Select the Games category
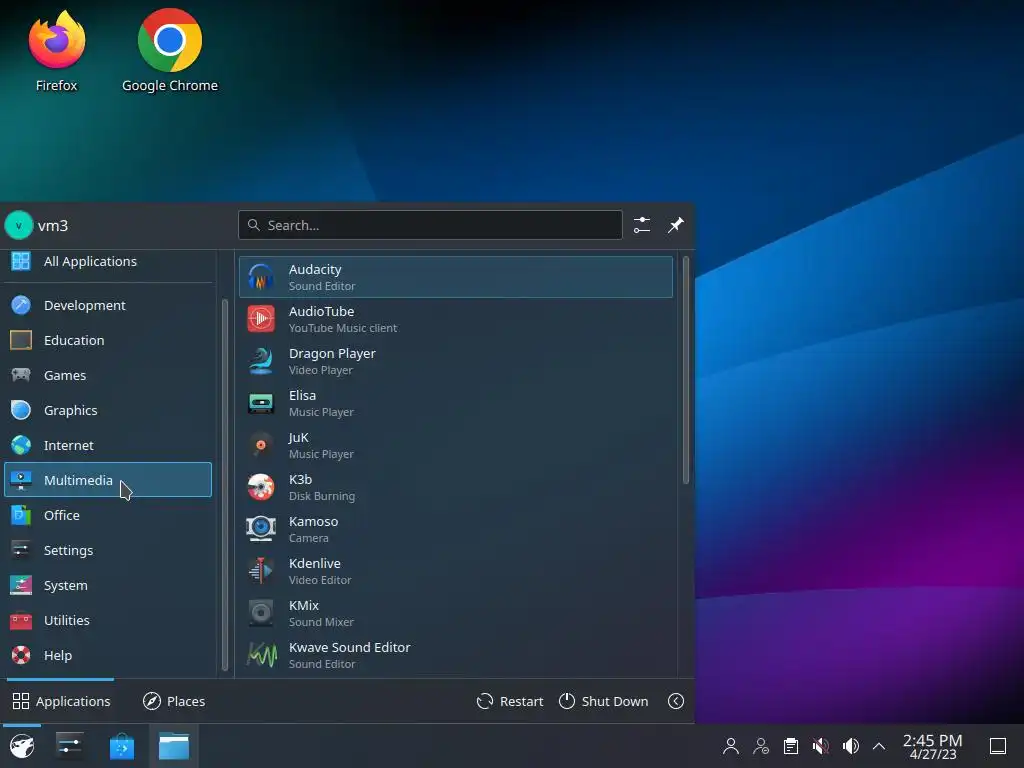 click(108, 376)
